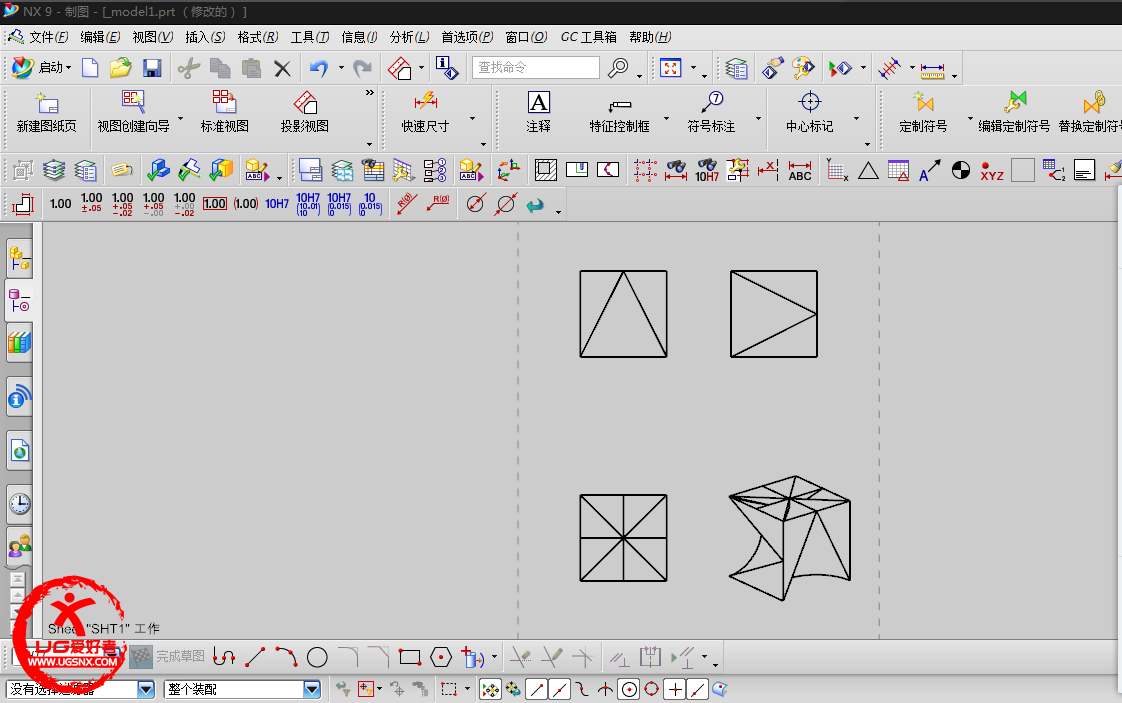The image size is (1122, 703).
Task: Click the triangle surface finish icon
Action: point(868,170)
